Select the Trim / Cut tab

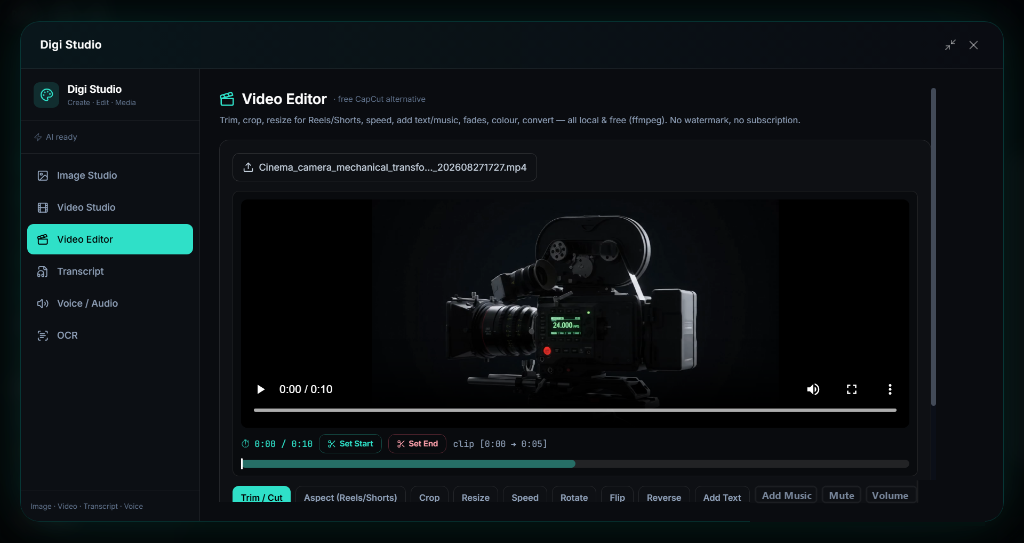(x=261, y=495)
